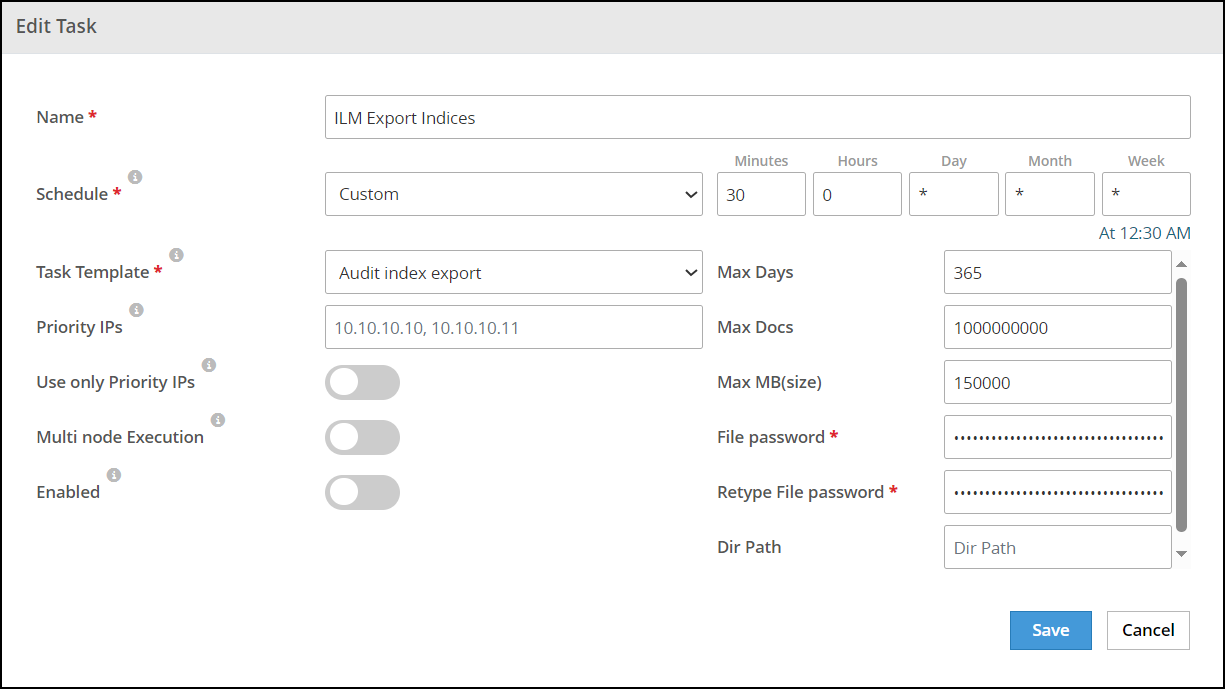
Task: Click the scroll down arrow in parameters panel
Action: (1181, 554)
